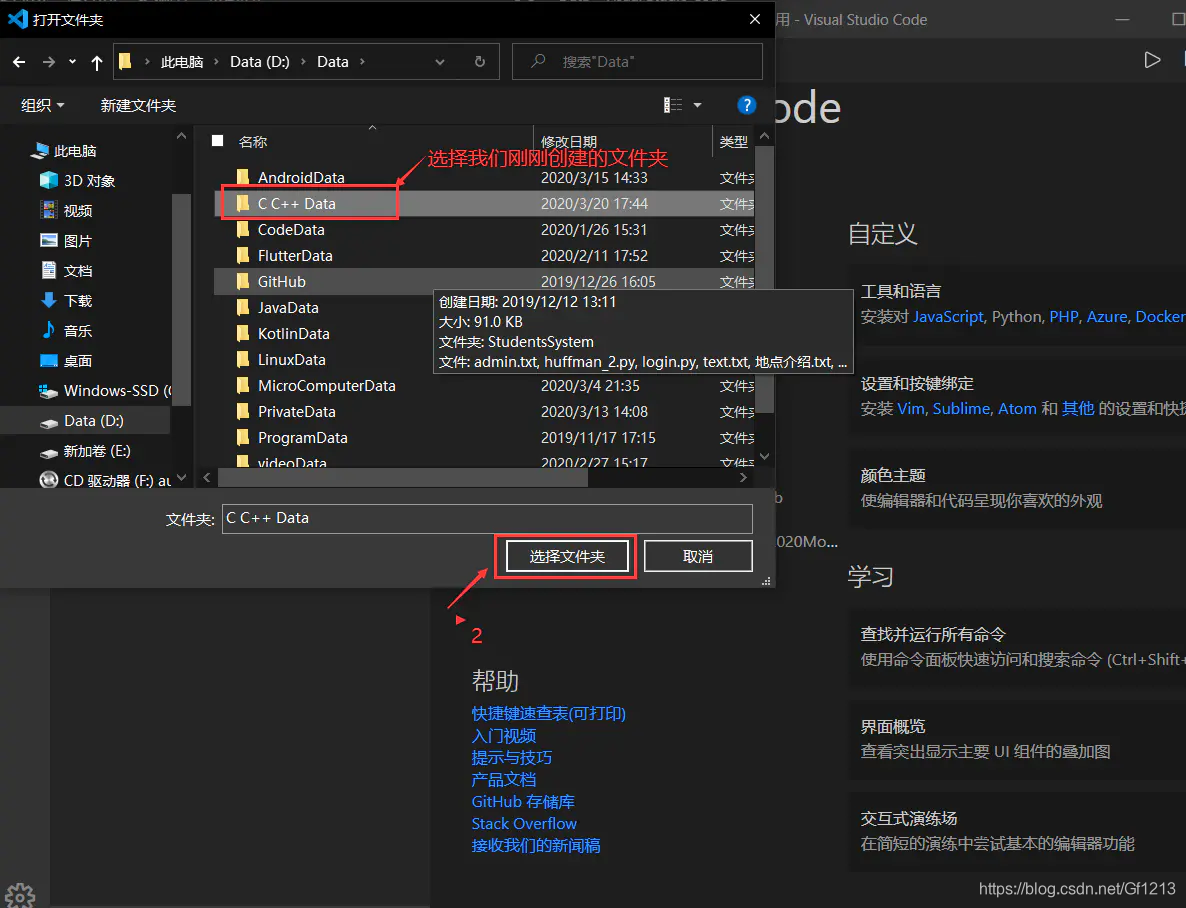Open recent locations dropdown arrow
Screen dimensions: 1186x908
(73, 62)
